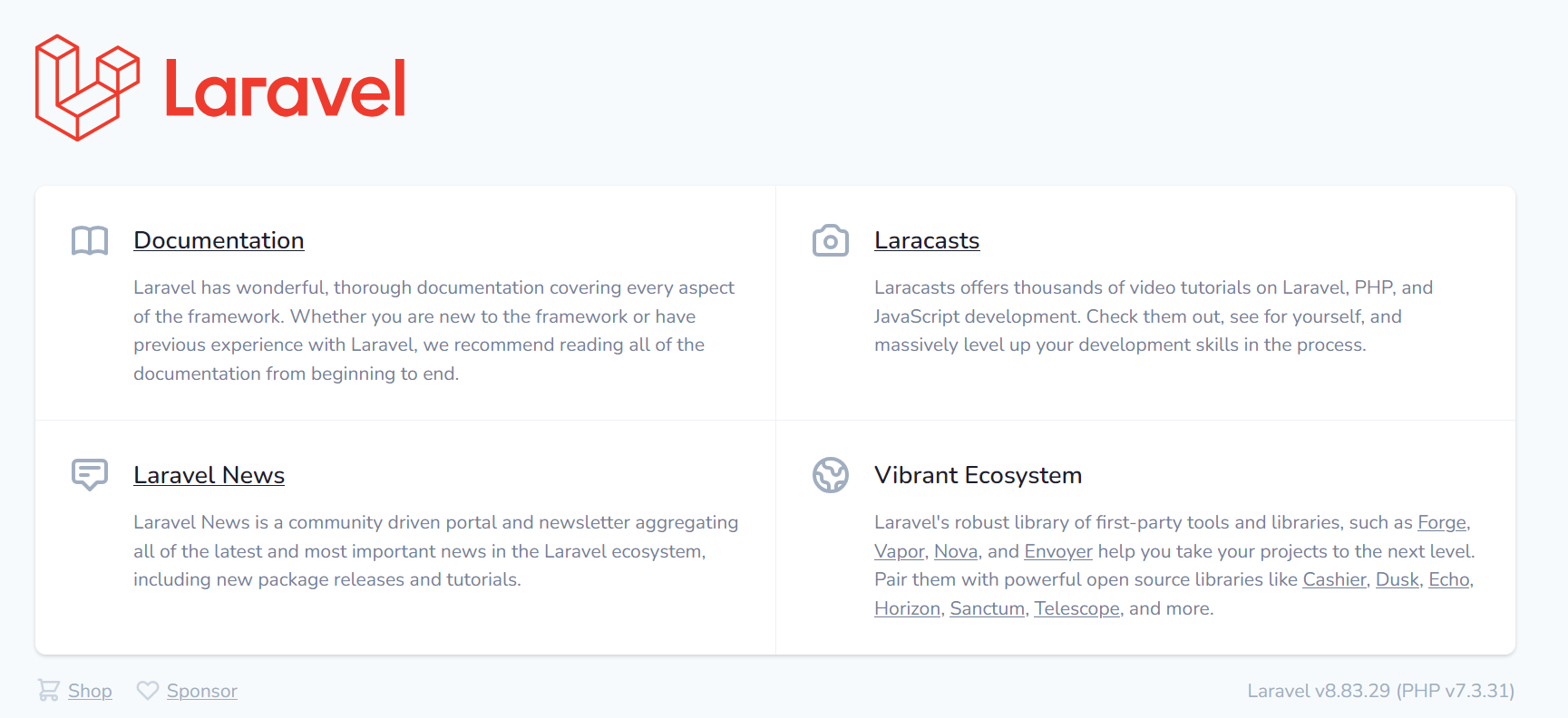Click the Cashier library link

pos(1333,579)
